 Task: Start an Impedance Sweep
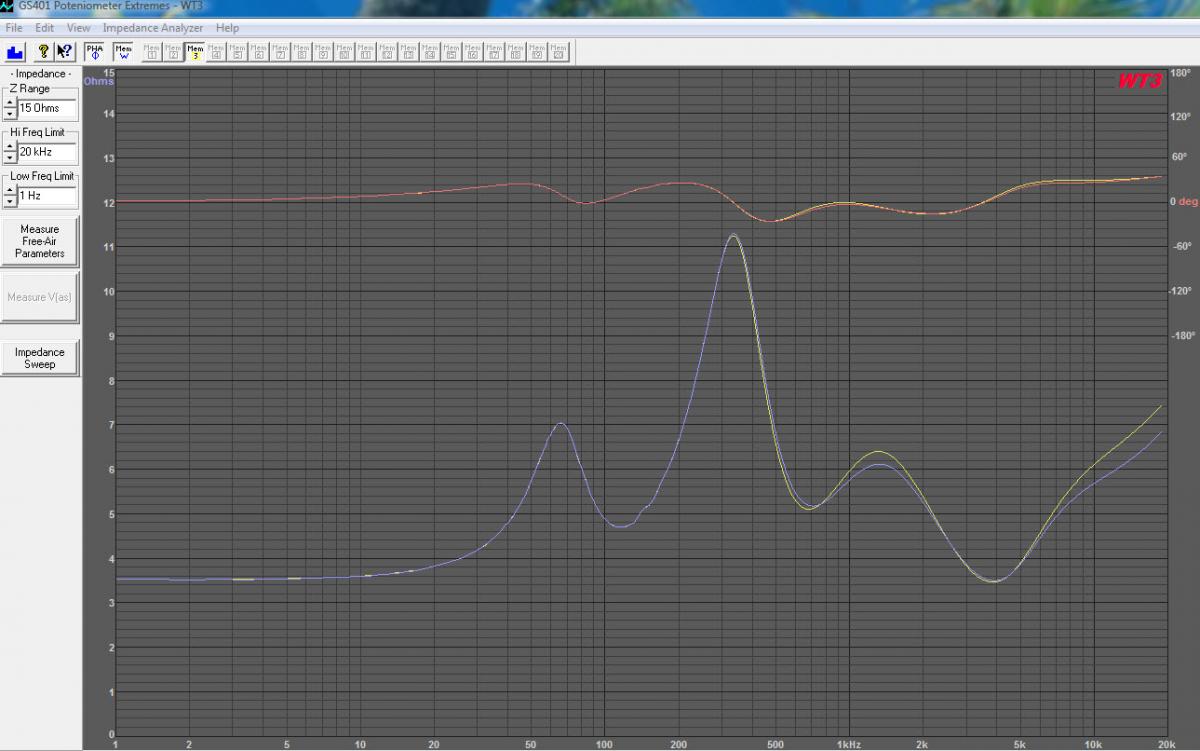tap(40, 359)
